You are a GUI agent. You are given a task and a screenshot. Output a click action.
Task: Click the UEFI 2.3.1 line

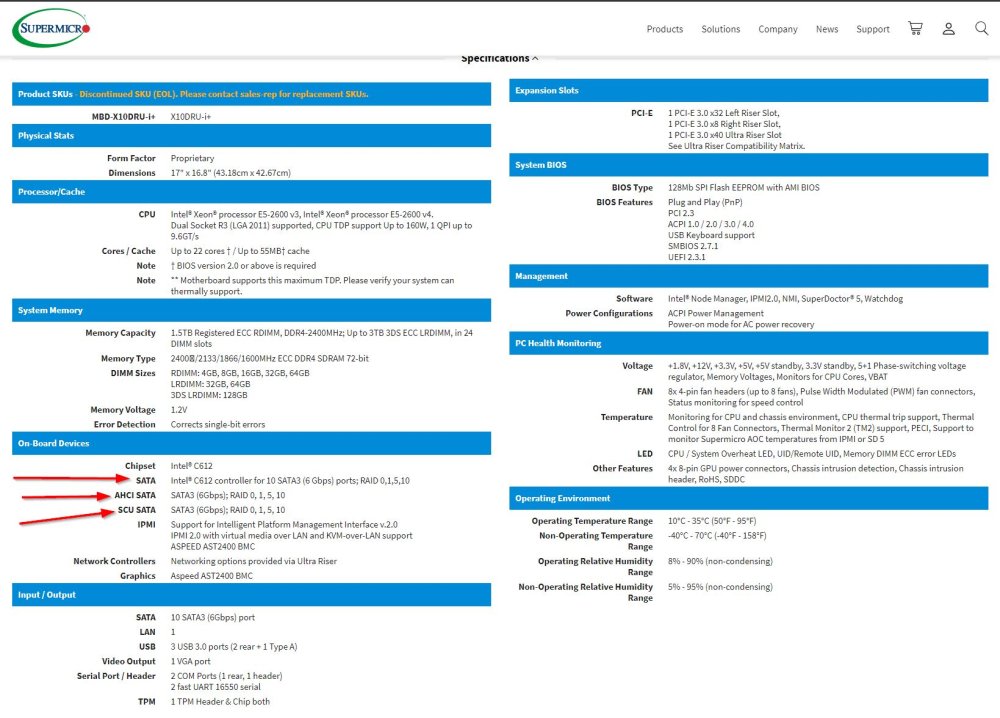click(686, 257)
